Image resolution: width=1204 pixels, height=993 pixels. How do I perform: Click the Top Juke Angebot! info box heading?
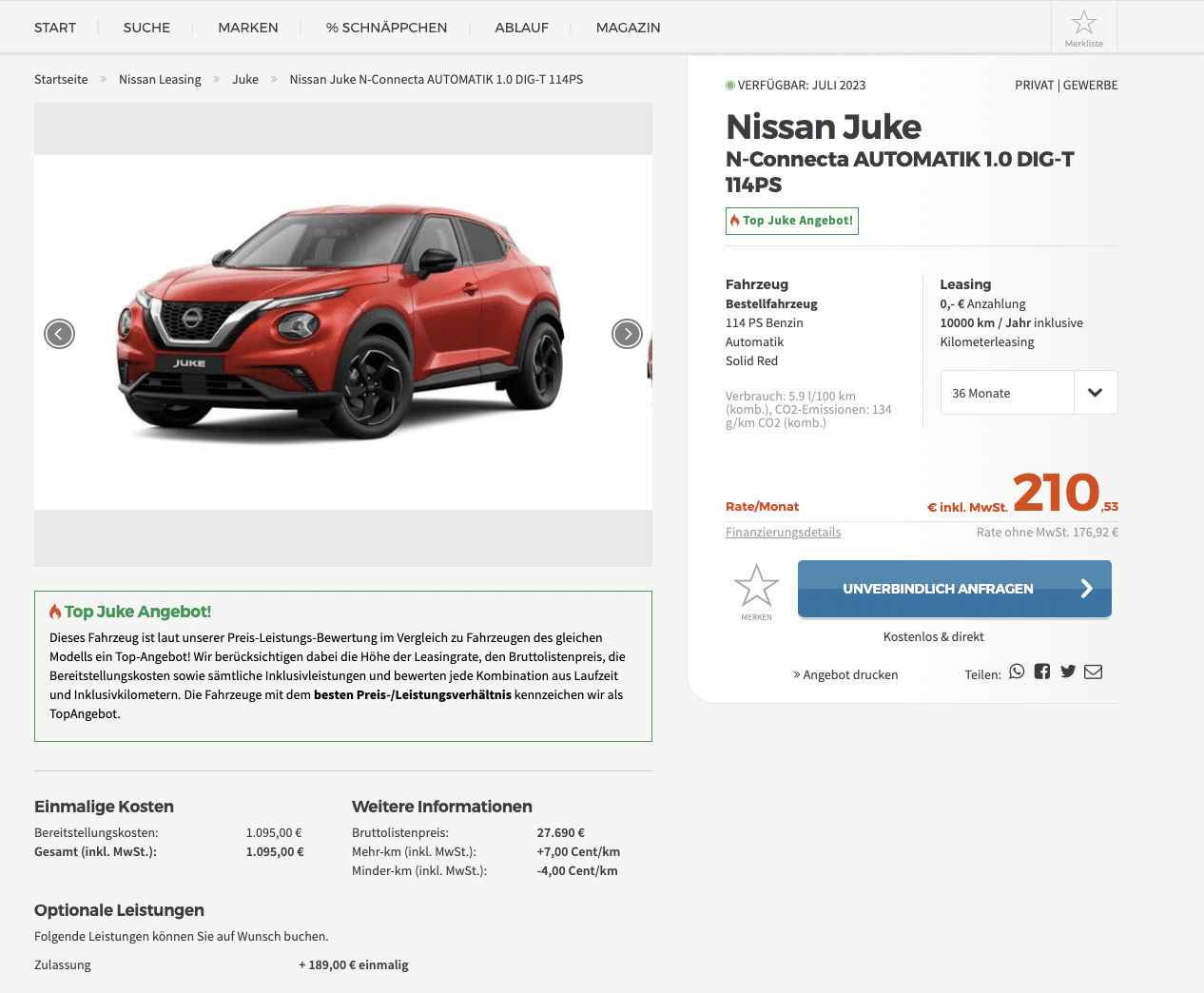pyautogui.click(x=130, y=612)
